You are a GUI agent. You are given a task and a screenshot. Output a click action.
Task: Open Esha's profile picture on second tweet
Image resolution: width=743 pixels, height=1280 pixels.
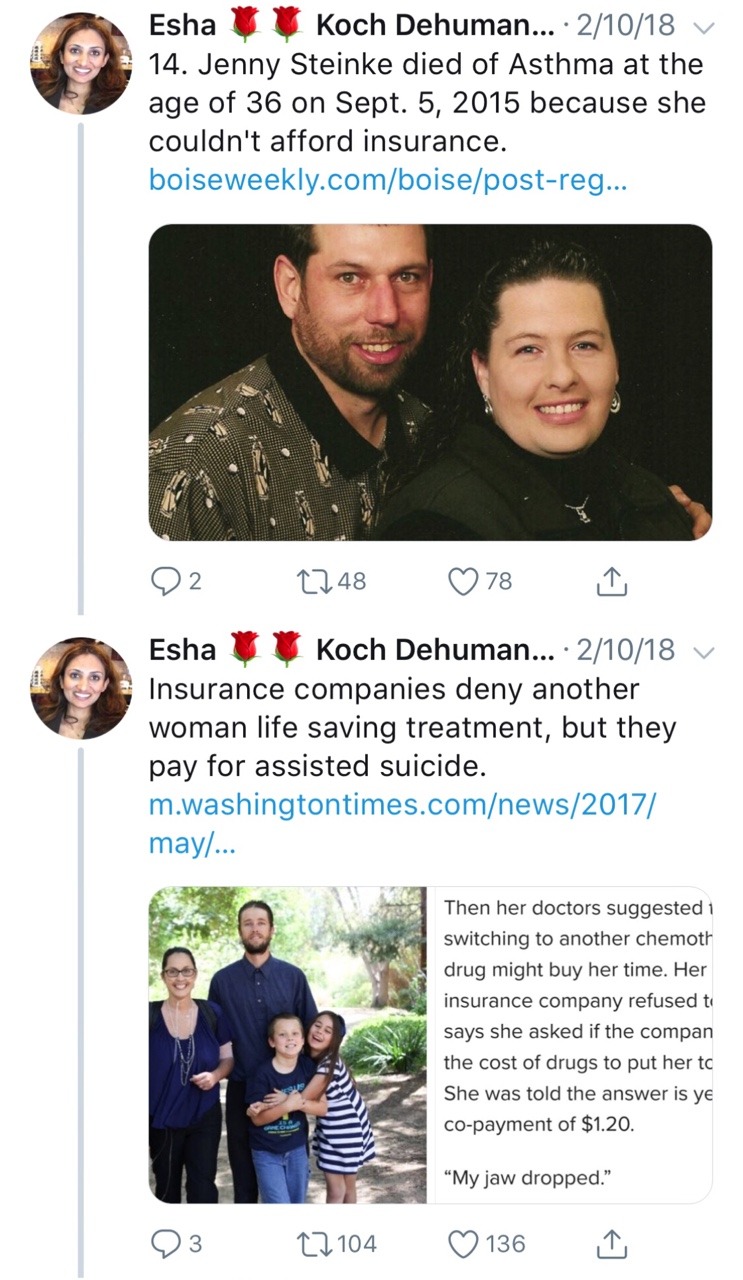point(81,686)
